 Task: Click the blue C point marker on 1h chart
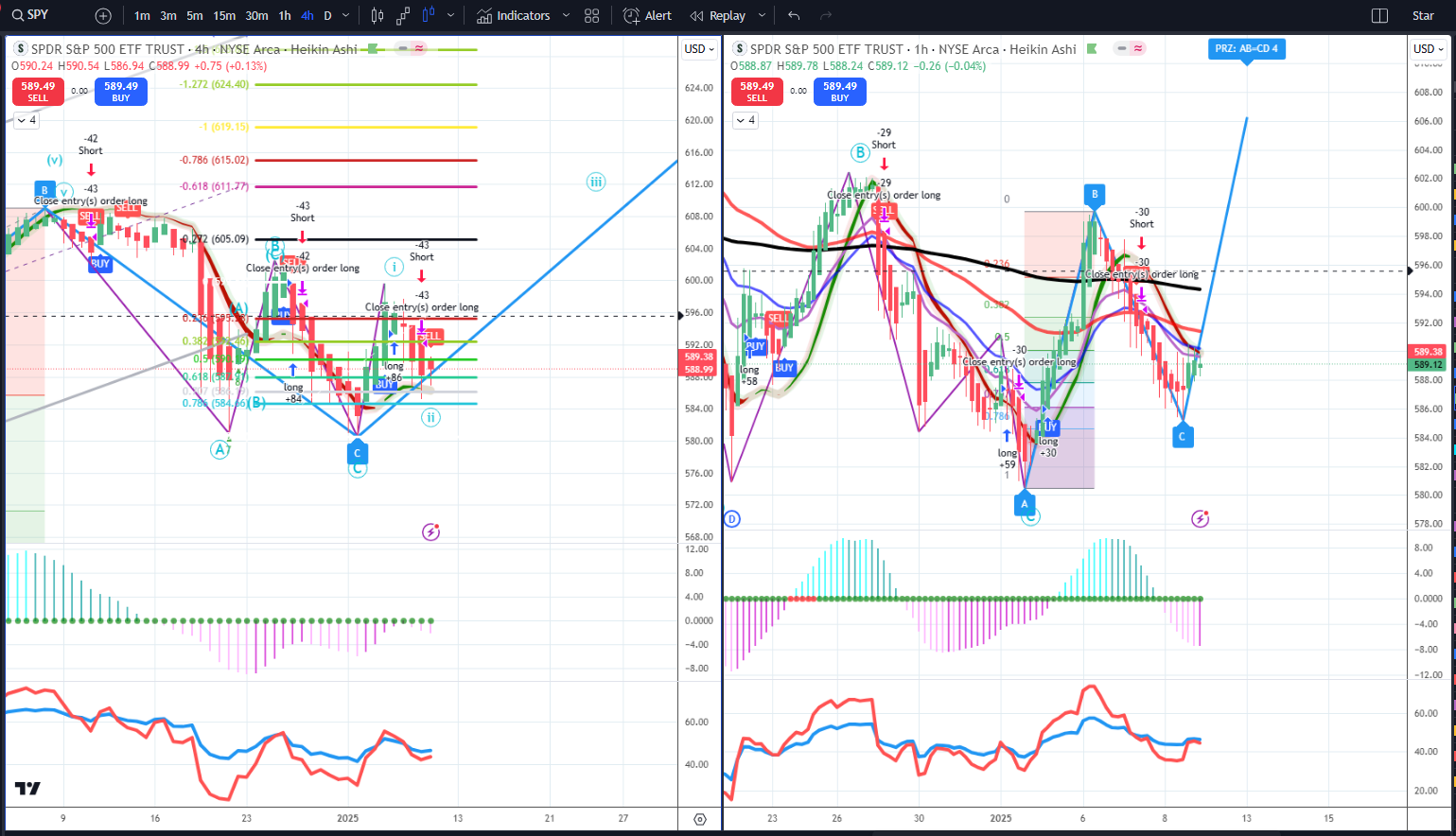point(1182,436)
